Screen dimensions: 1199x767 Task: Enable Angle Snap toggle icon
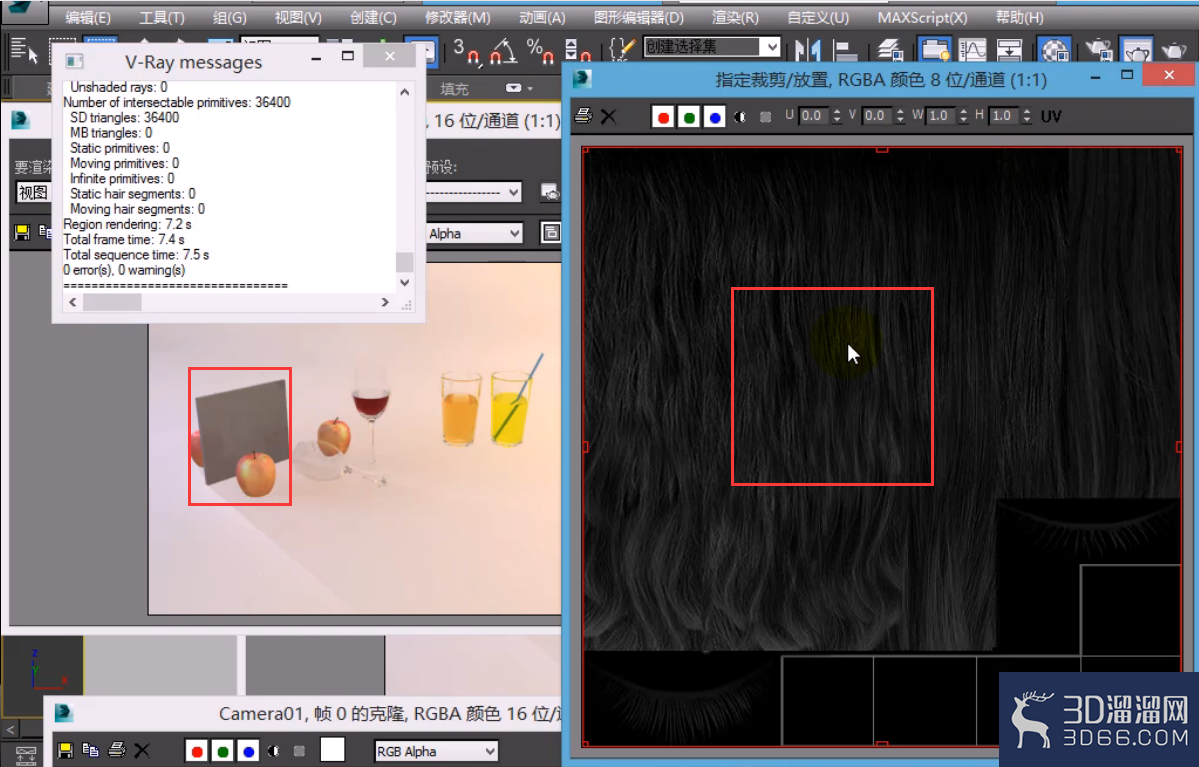click(502, 50)
